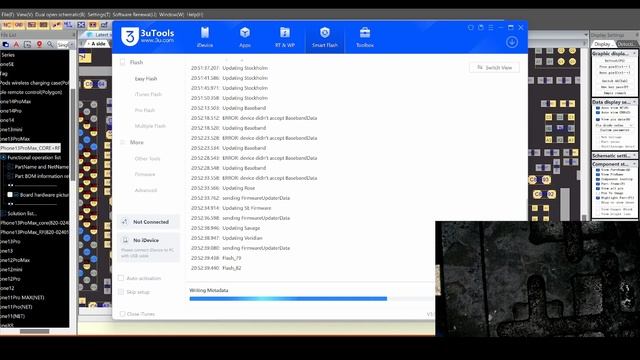The height and width of the screenshot is (360, 640).
Task: Toggle first checkbox under Component settings
Action: (x=598, y=170)
